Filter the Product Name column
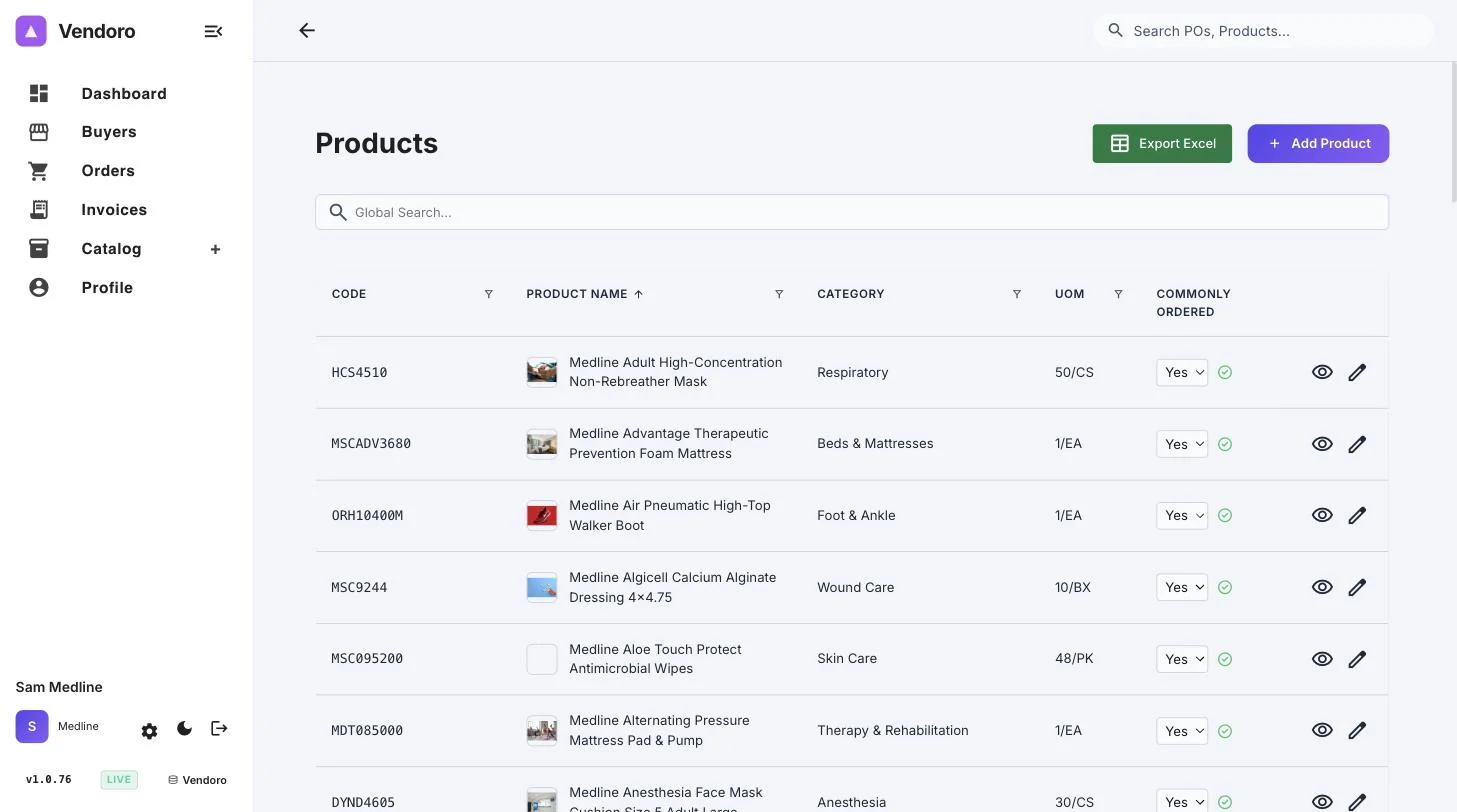The height and width of the screenshot is (812, 1457). (x=779, y=294)
